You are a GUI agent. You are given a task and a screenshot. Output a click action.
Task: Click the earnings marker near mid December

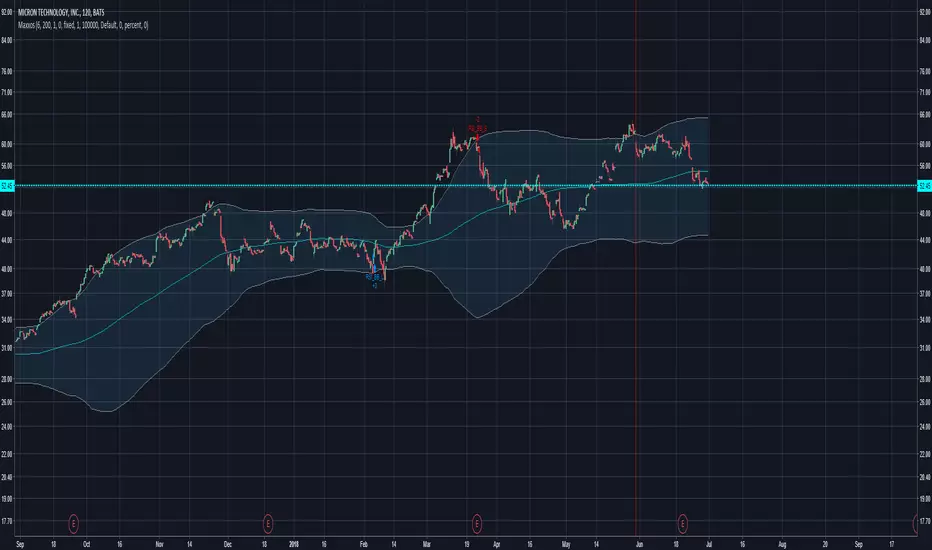268,522
